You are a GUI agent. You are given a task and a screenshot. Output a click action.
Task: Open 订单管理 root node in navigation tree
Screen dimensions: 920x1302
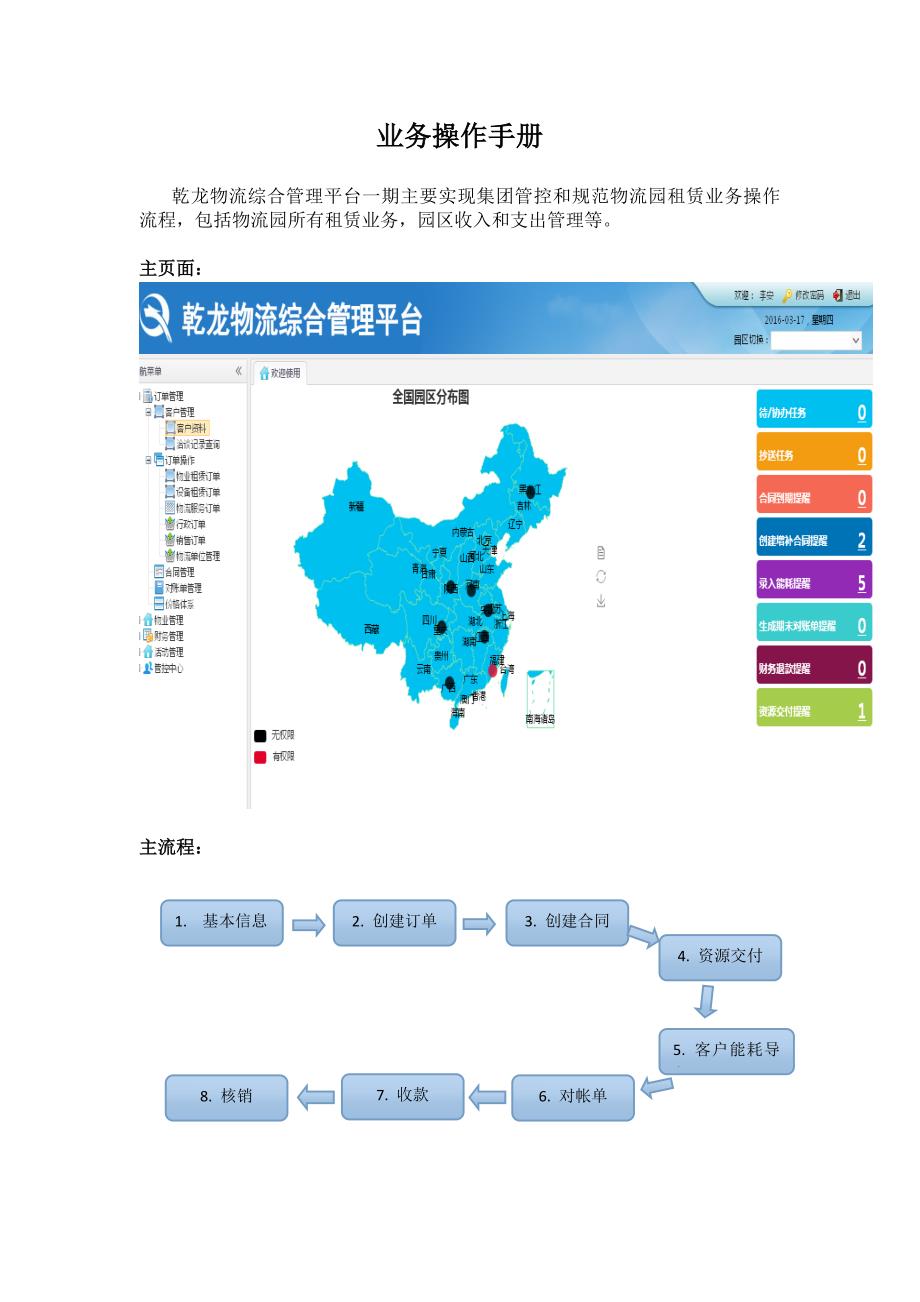pyautogui.click(x=162, y=396)
